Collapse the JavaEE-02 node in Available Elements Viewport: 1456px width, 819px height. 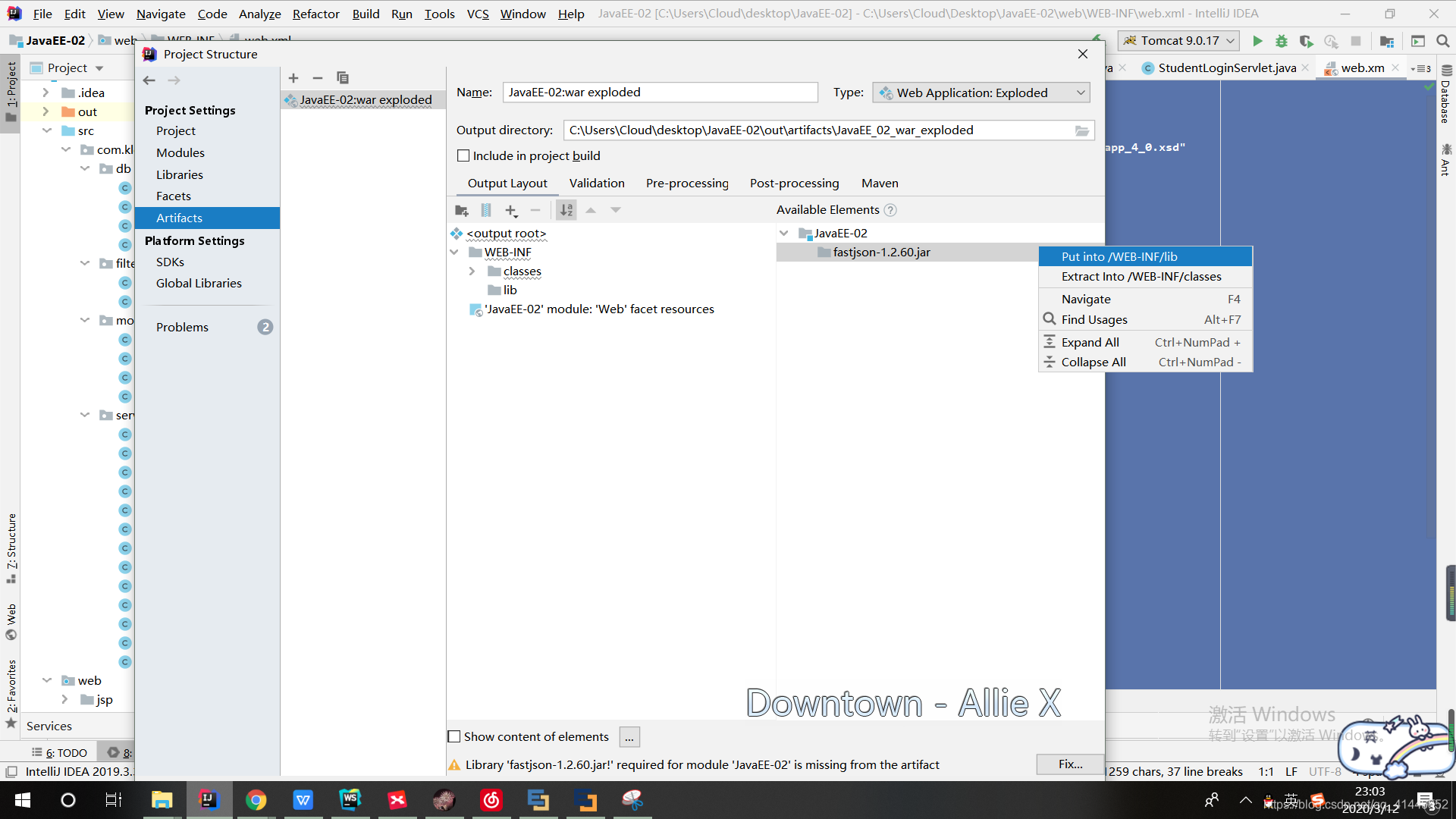click(784, 234)
